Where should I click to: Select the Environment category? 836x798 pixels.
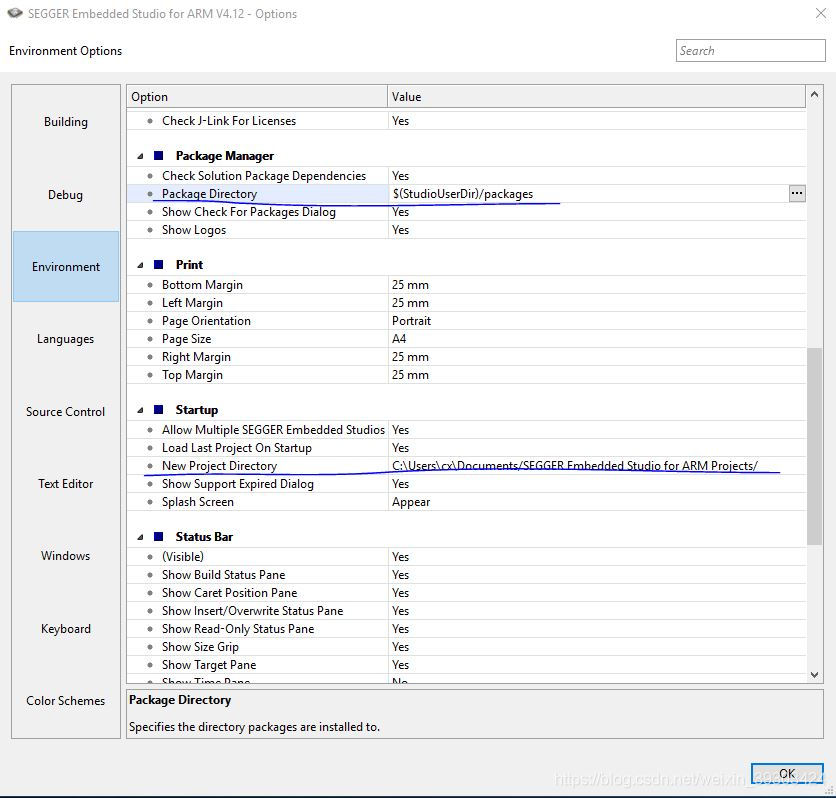(x=66, y=267)
